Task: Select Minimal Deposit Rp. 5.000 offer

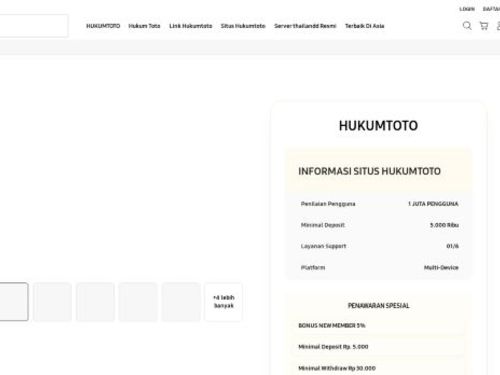Action: [378, 347]
